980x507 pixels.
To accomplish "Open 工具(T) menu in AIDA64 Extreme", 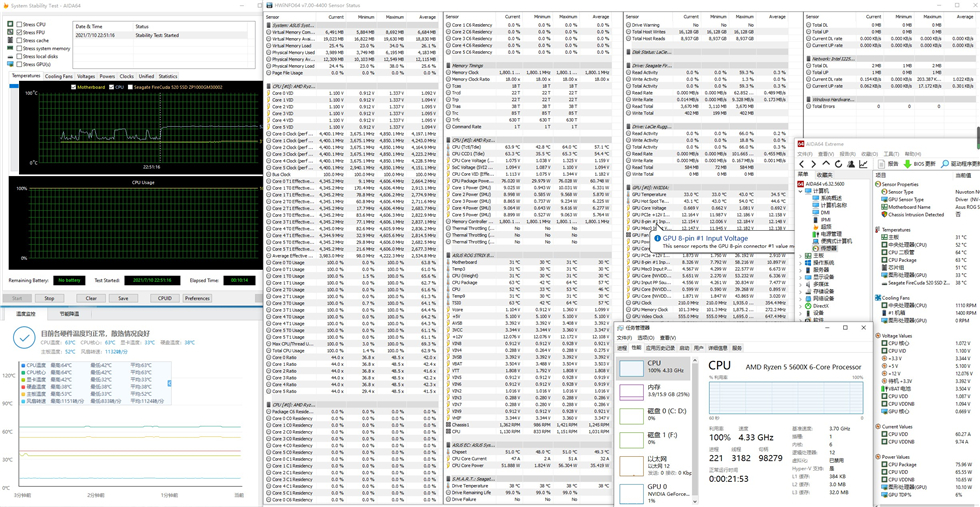I will [891, 154].
